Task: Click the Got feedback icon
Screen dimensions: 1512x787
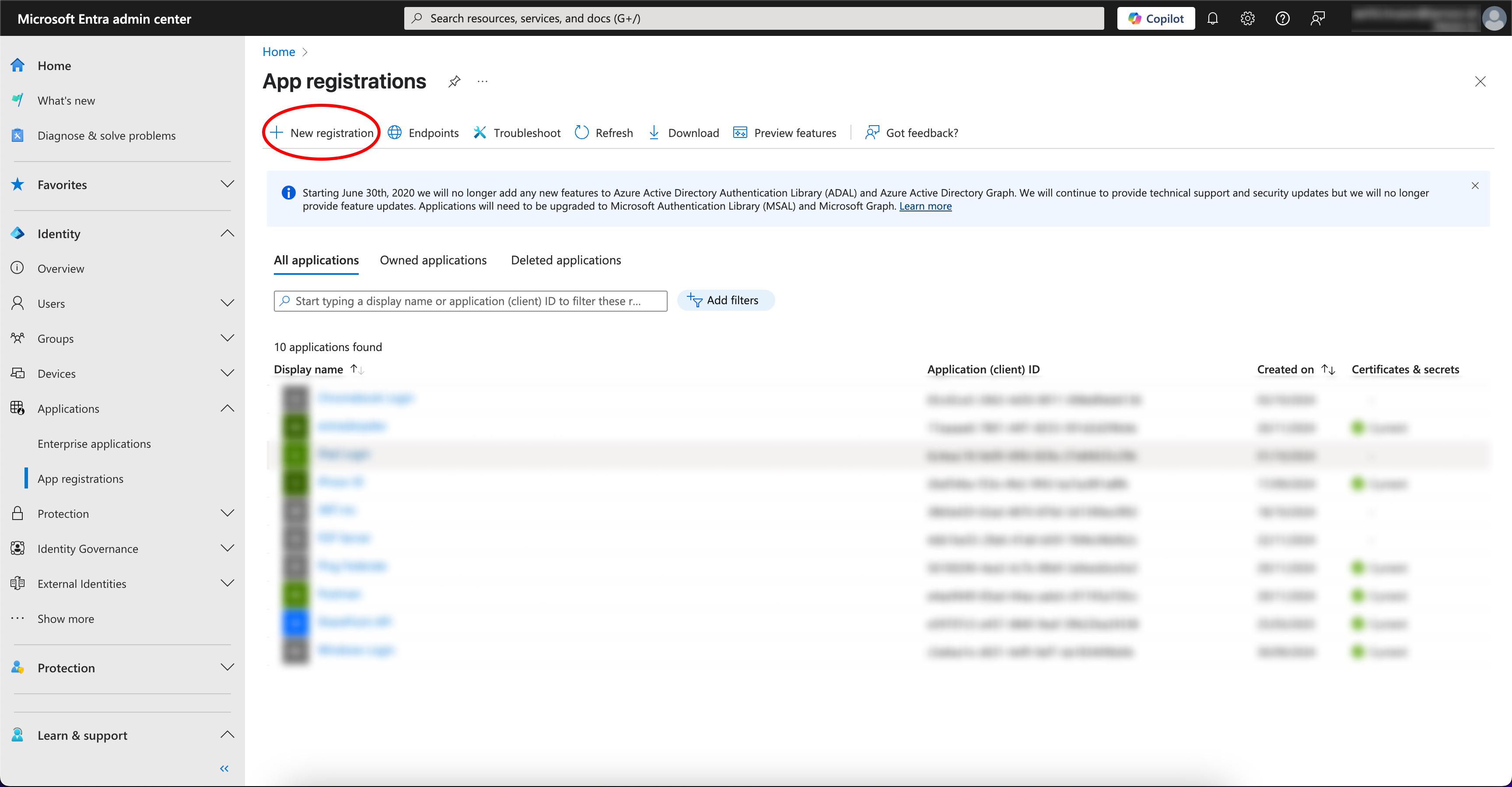Action: pos(872,133)
